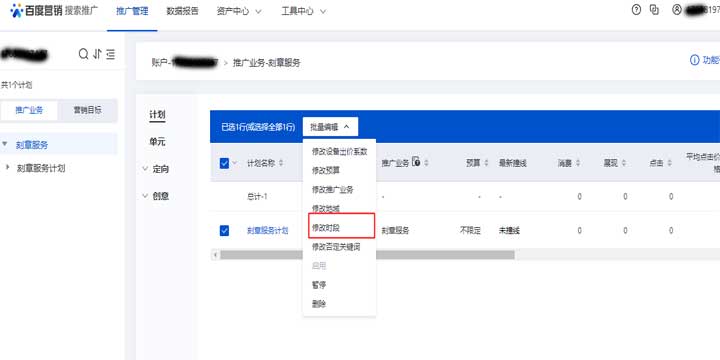Collapse the 刻章服务 tree node arrow
720x360 pixels.
click(x=5, y=145)
